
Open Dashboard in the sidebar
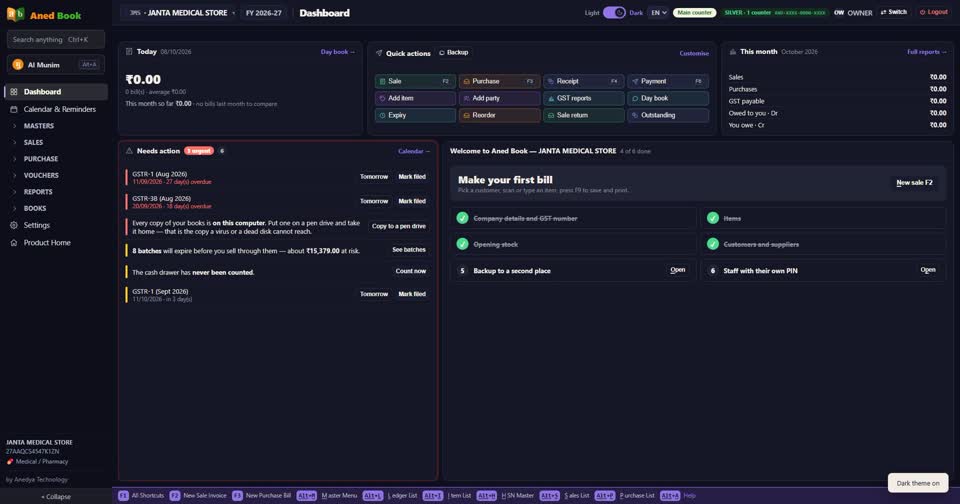(x=56, y=92)
